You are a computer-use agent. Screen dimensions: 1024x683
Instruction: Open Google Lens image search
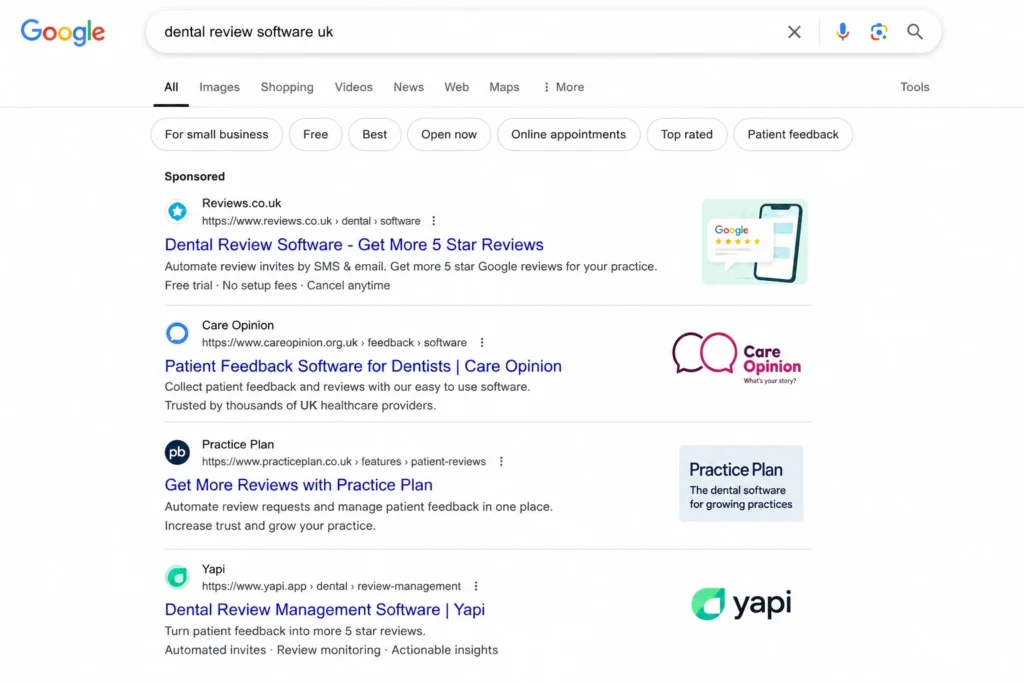click(878, 32)
